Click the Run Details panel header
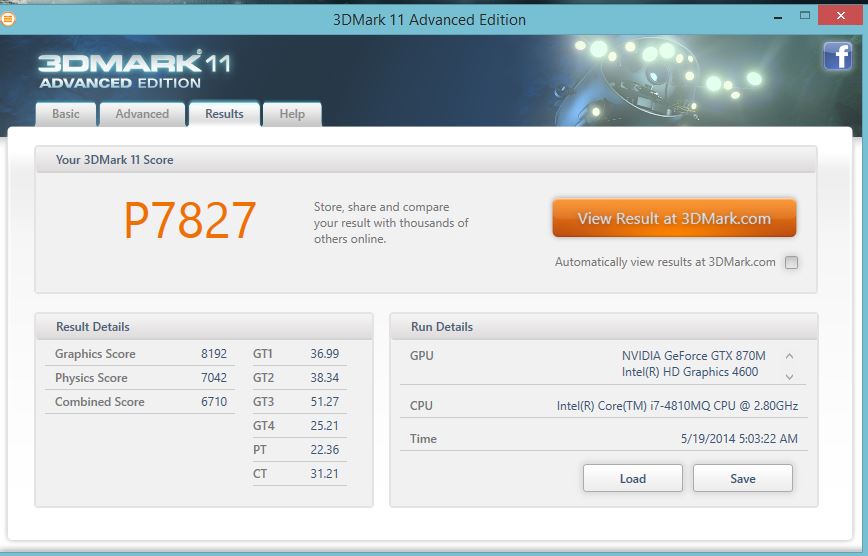 pos(604,327)
